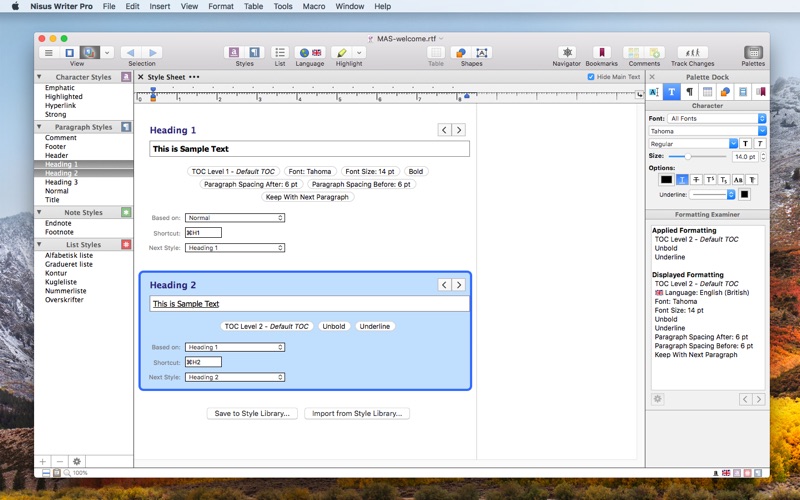Collapse the Character Styles section
The image size is (800, 500).
[39, 77]
